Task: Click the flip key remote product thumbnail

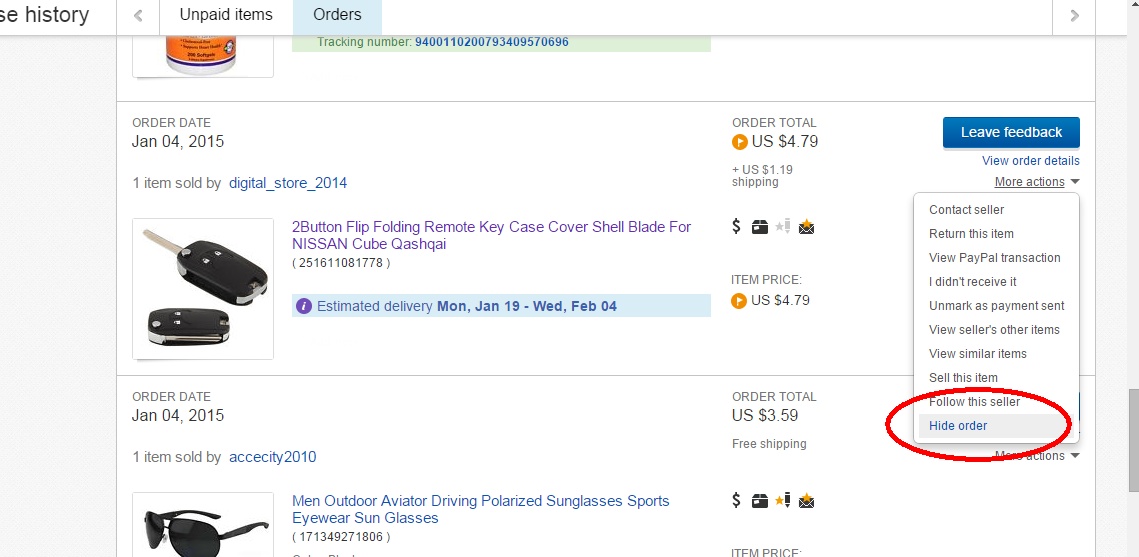Action: pyautogui.click(x=203, y=289)
